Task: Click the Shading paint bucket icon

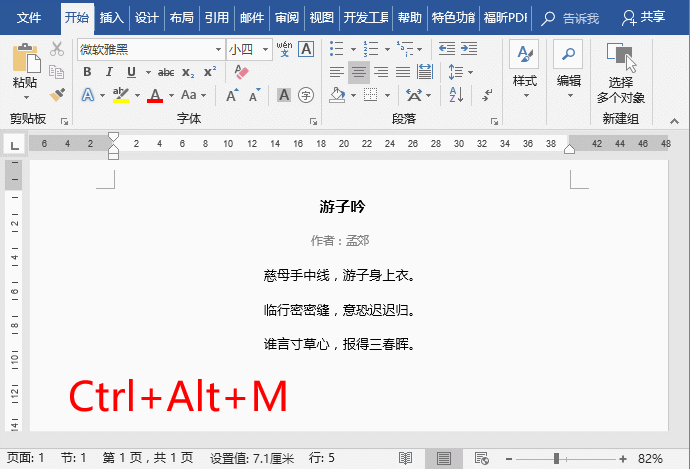Action: click(337, 95)
